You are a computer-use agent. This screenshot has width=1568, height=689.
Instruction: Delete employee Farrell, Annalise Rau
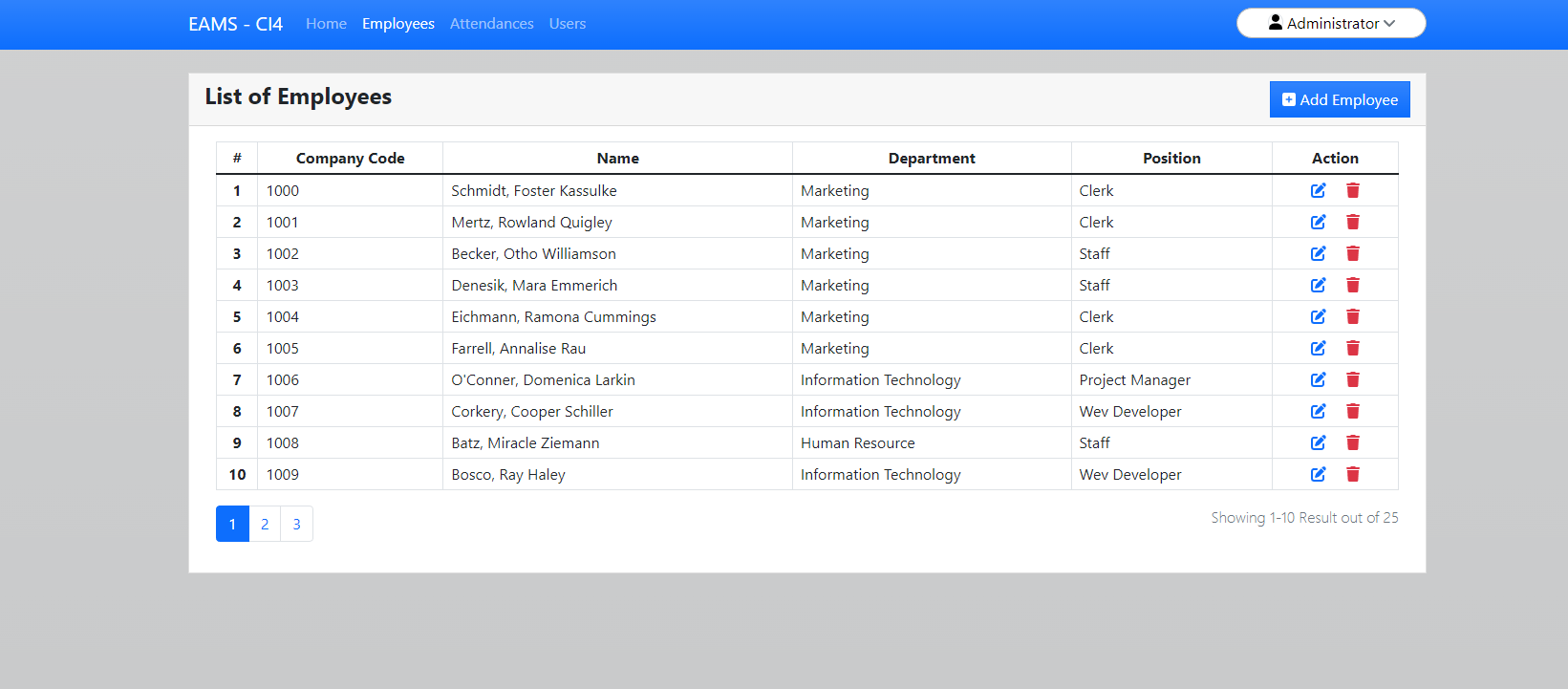pyautogui.click(x=1353, y=348)
